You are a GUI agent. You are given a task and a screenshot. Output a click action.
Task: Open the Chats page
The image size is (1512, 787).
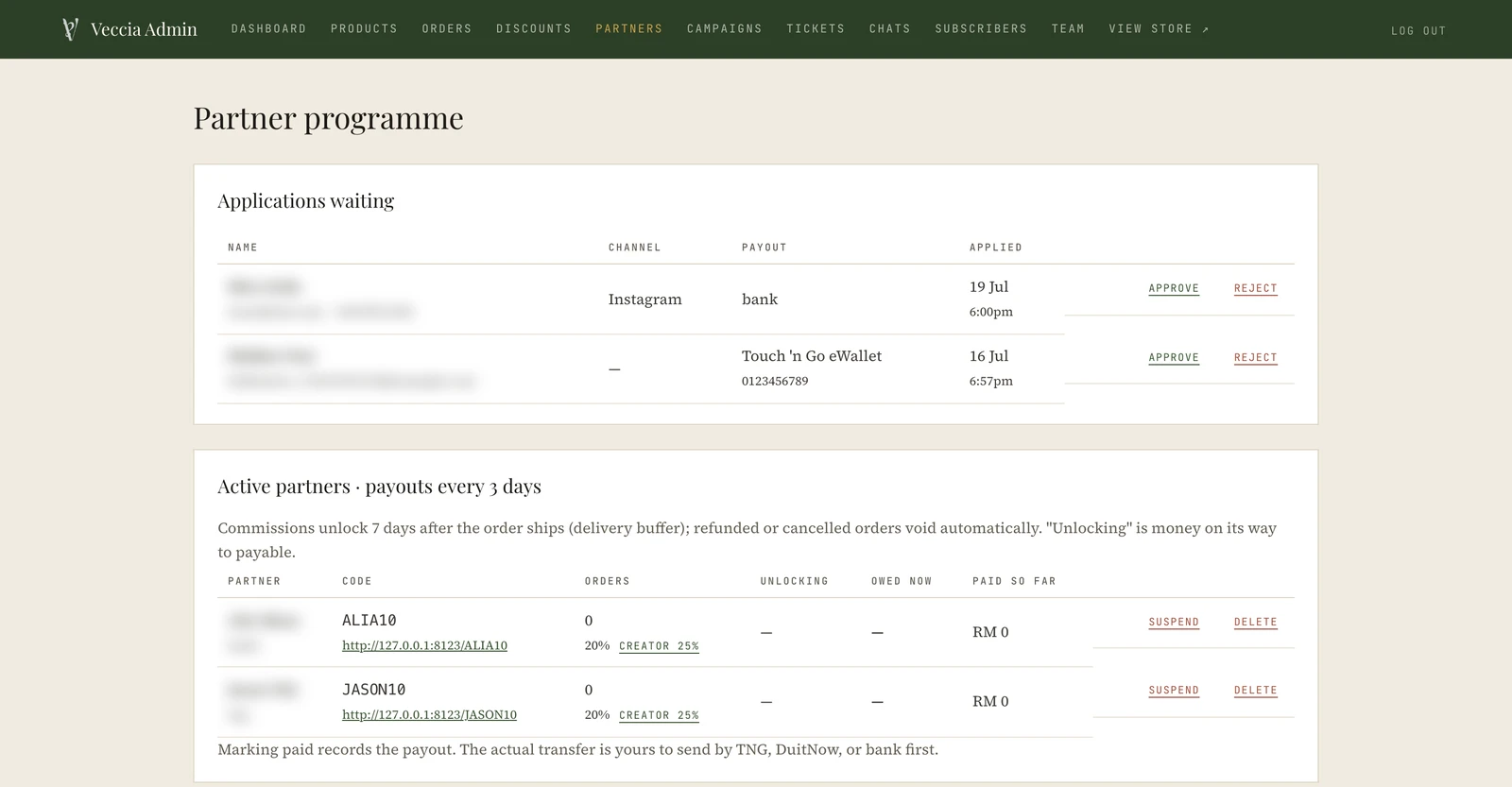pos(890,29)
